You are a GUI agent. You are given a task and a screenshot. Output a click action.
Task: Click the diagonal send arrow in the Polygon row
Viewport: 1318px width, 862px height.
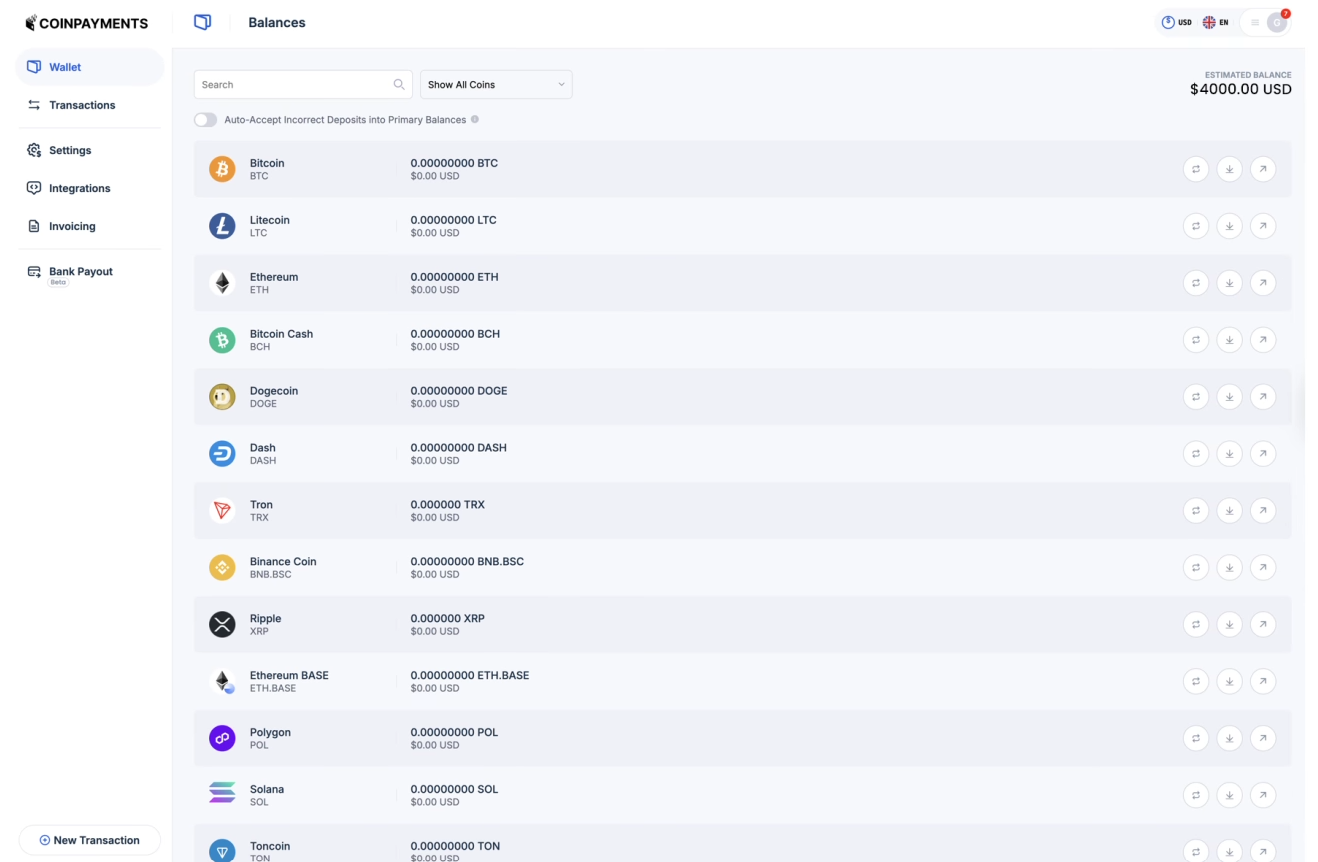point(1263,739)
